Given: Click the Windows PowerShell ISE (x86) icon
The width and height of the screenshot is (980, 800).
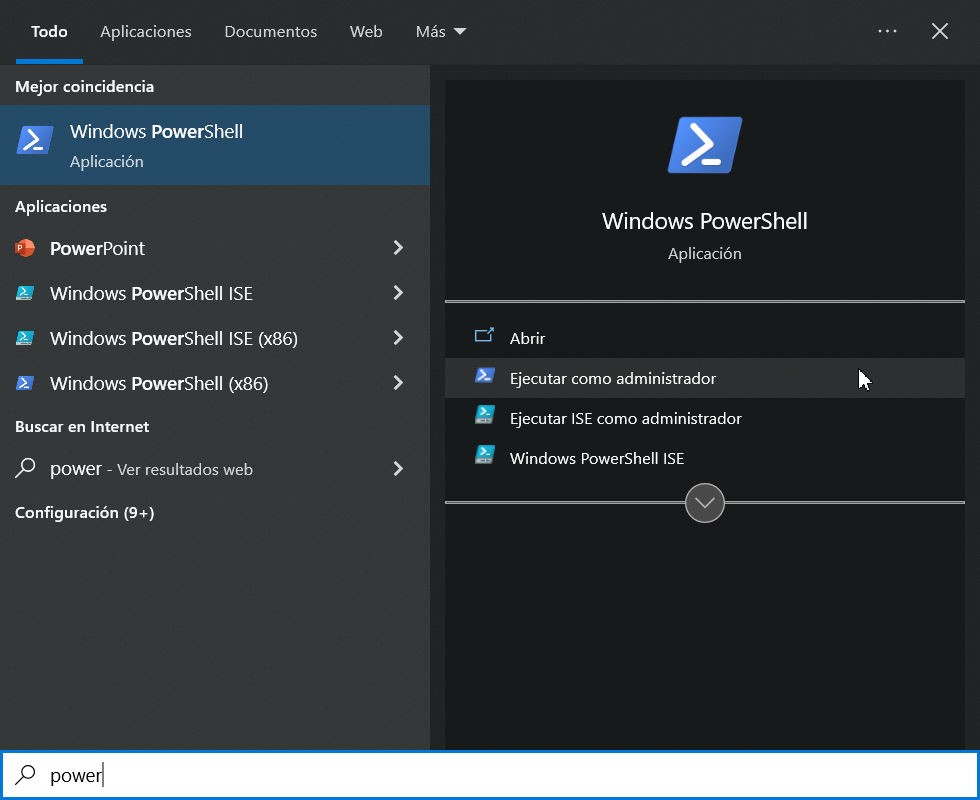Looking at the screenshot, I should (x=25, y=338).
